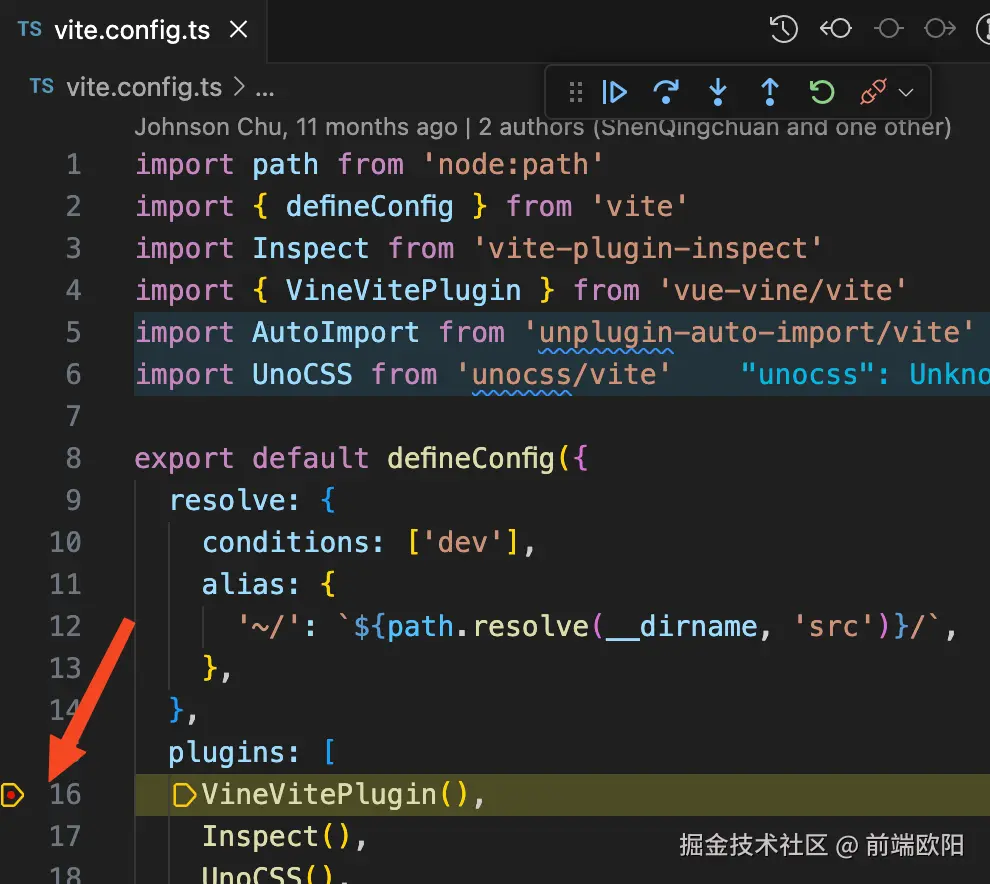Click inline "unocss": Unknown diagnostic message
990x884 pixels.
point(866,374)
